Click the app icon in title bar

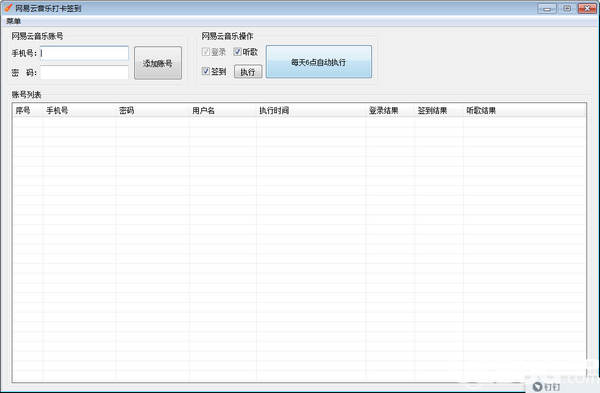8,8
